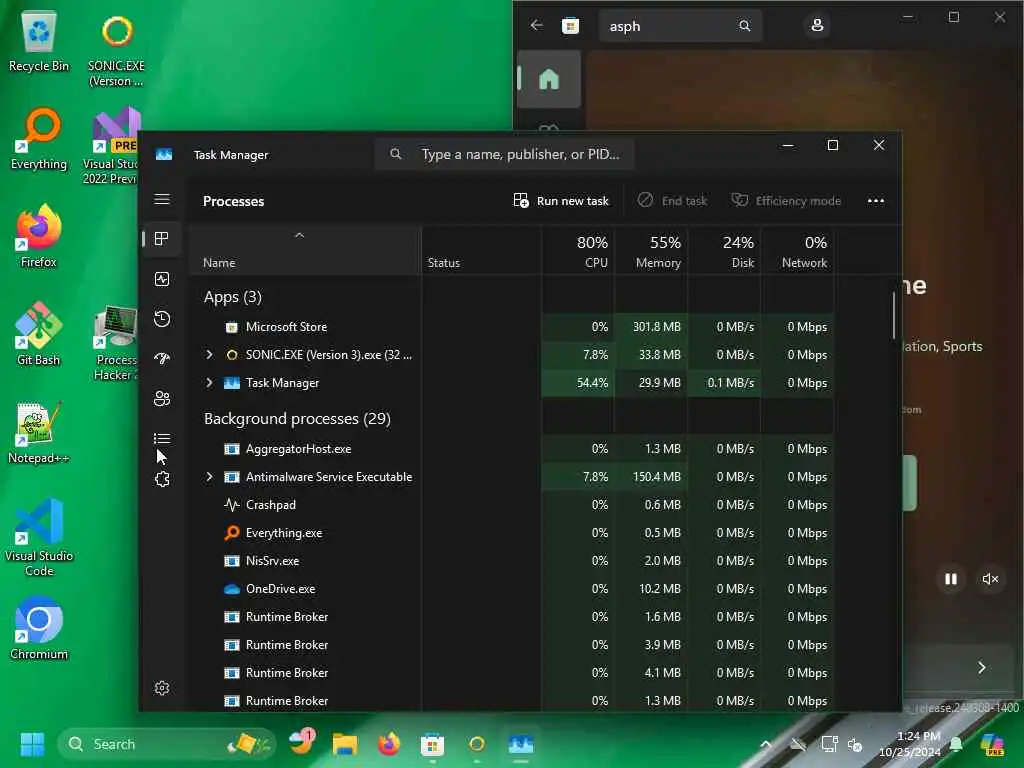Open the SONIC.EXE desktop icon
The width and height of the screenshot is (1024, 768).
[116, 50]
